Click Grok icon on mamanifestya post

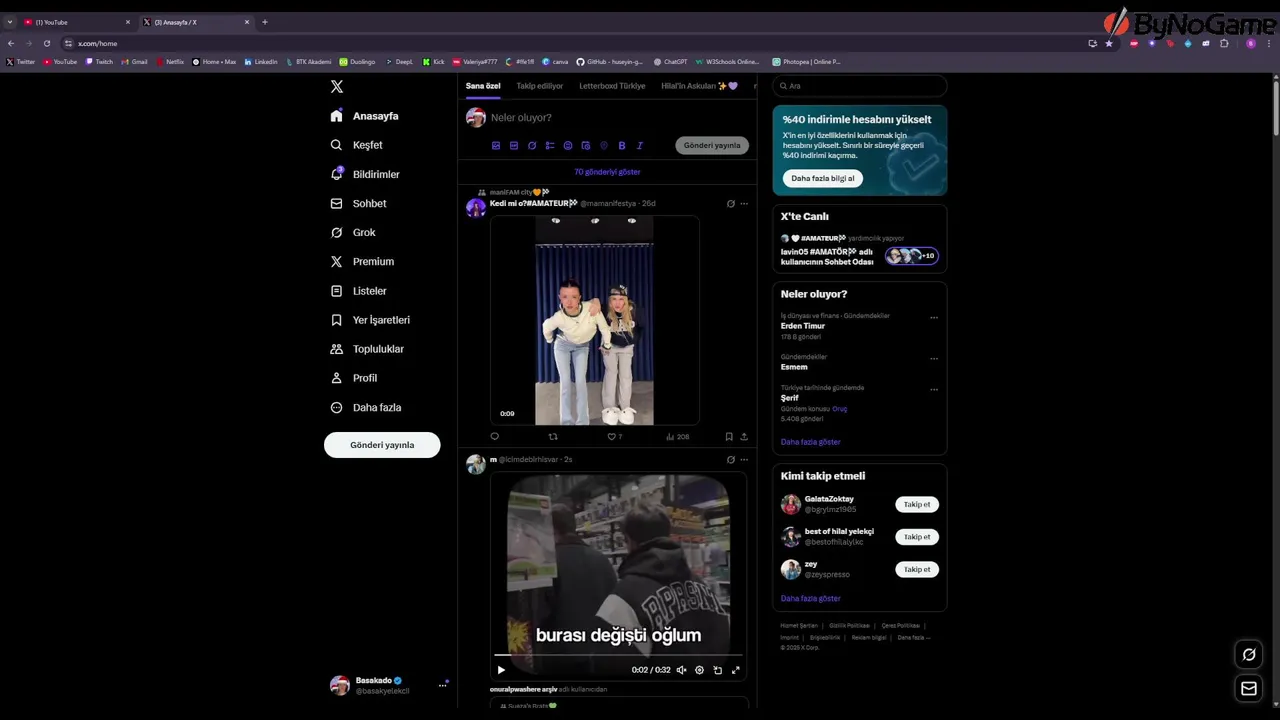pos(731,204)
